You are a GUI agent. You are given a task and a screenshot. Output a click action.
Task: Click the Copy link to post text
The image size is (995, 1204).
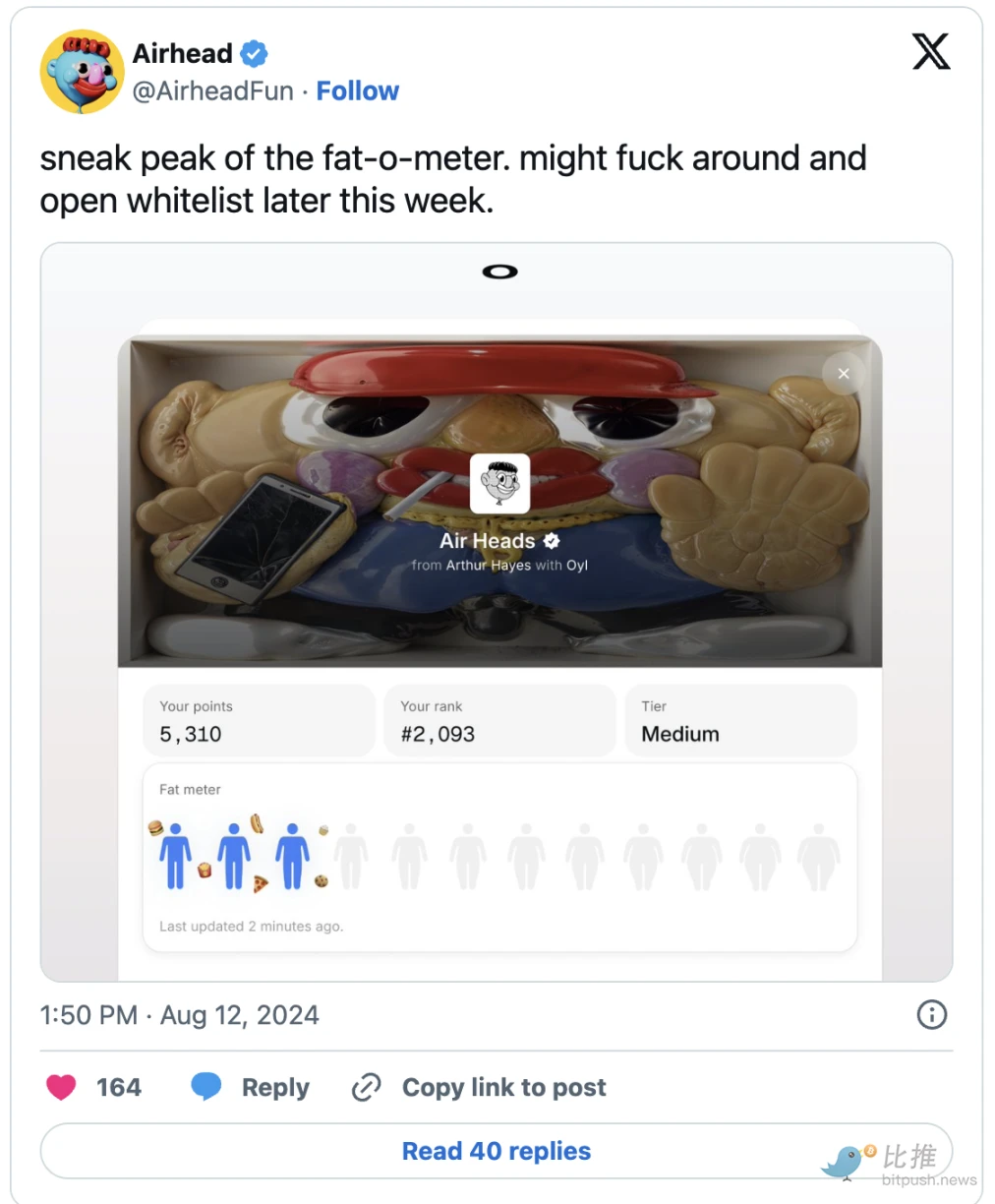point(503,1087)
